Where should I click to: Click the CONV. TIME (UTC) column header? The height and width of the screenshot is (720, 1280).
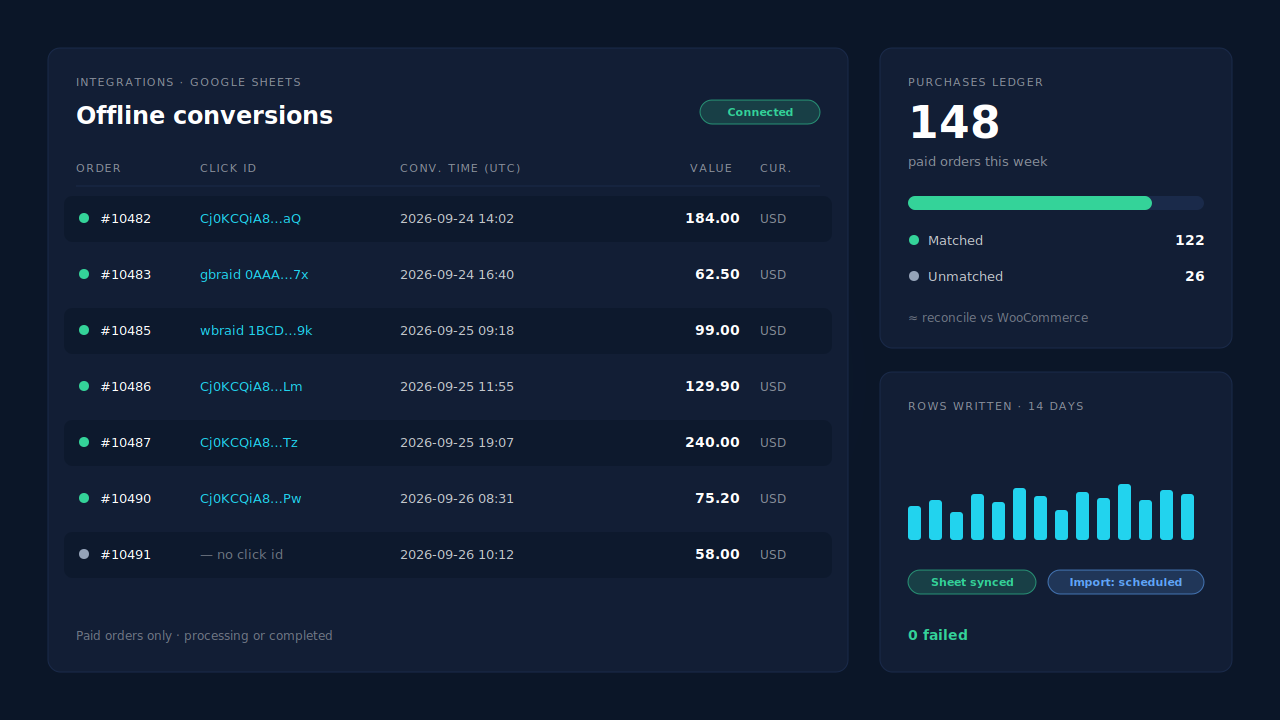(x=460, y=168)
